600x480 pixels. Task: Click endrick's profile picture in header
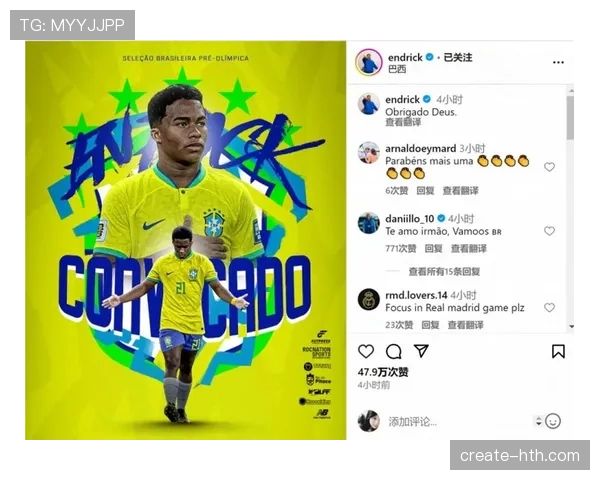(369, 62)
